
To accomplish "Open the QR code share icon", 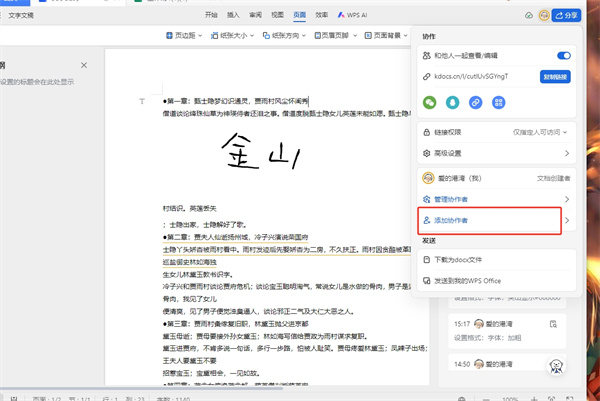I will (x=499, y=101).
